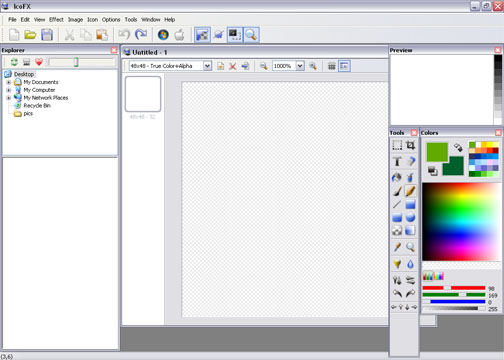
Task: Toggle HSB color sliders mode
Action: 439,276
